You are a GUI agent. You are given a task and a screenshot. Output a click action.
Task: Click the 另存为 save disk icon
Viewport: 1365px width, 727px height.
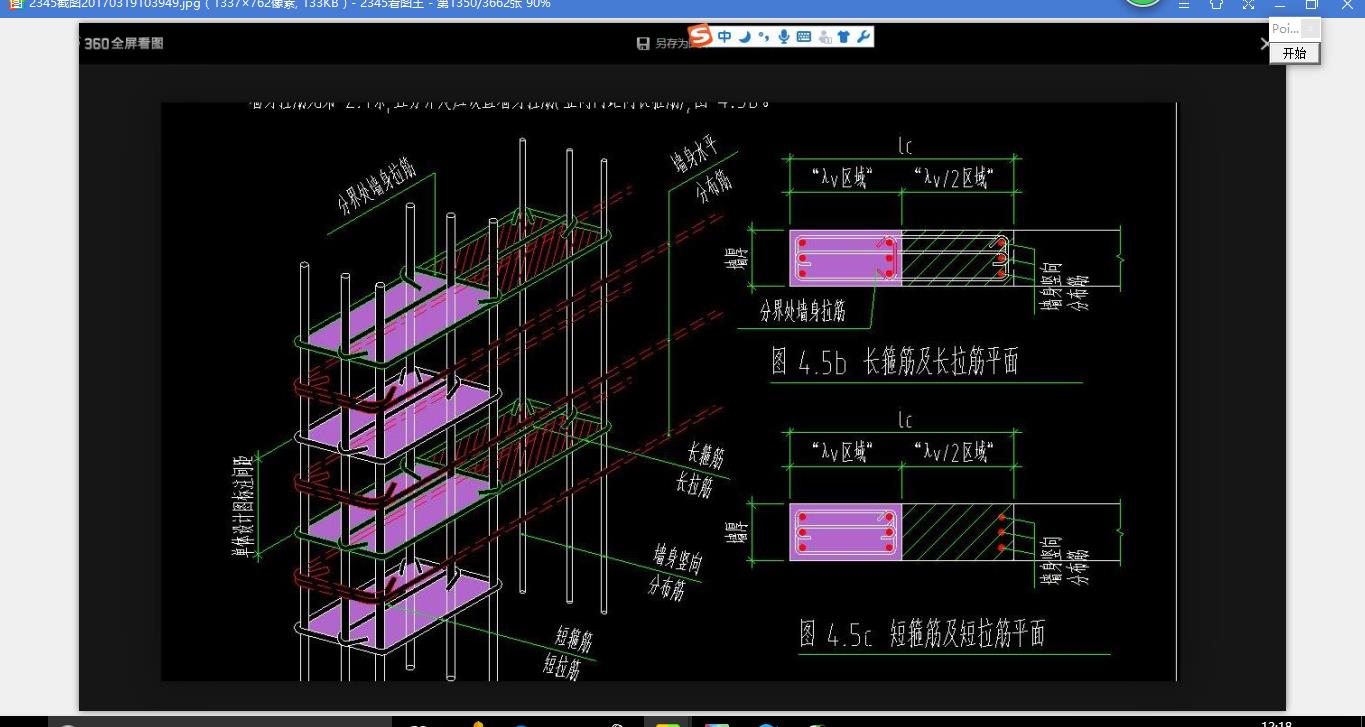coord(644,43)
